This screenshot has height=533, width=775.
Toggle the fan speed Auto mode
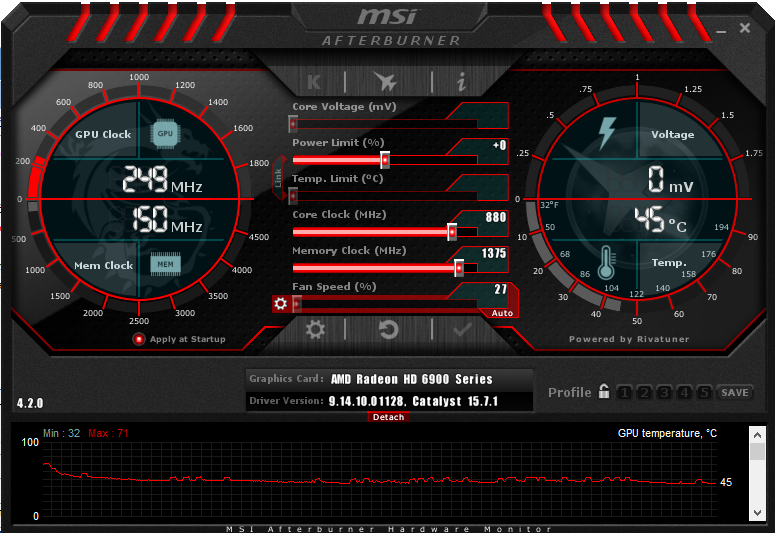click(502, 313)
